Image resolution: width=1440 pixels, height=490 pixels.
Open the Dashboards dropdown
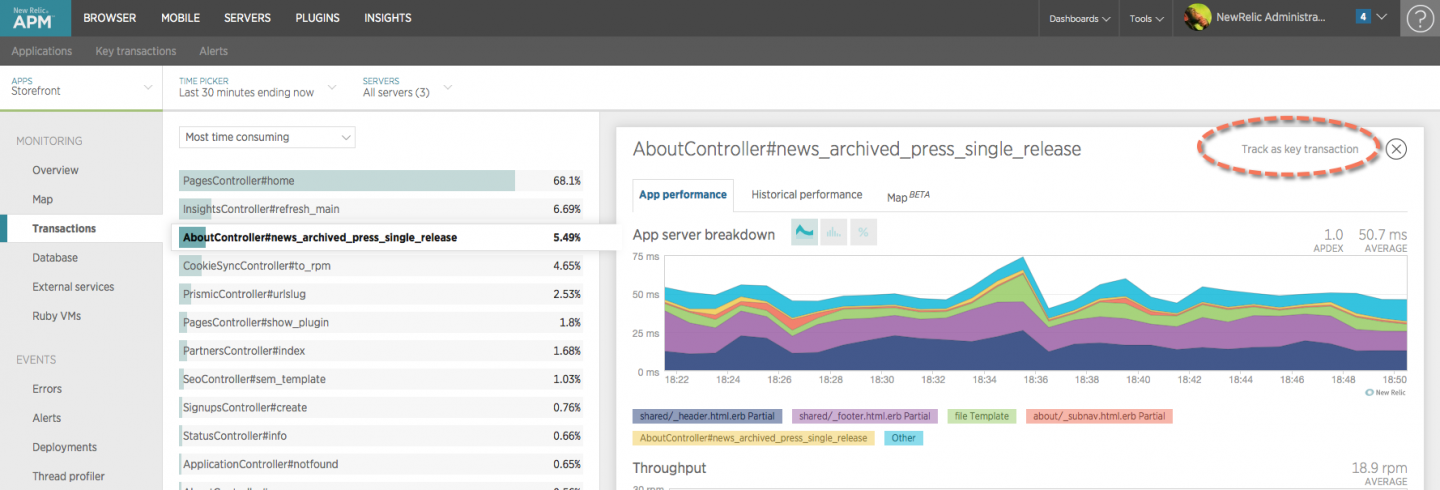tap(1080, 18)
